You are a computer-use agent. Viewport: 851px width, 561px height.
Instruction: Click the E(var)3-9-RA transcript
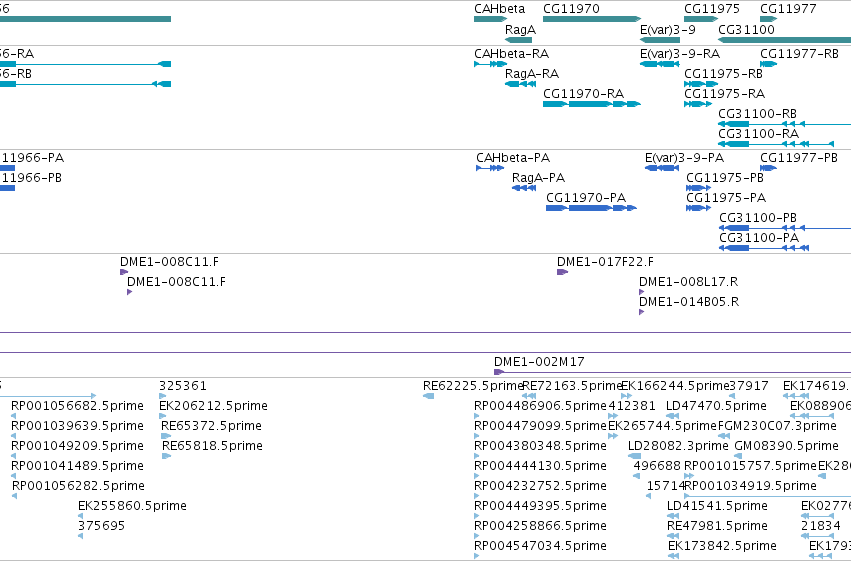[659, 64]
